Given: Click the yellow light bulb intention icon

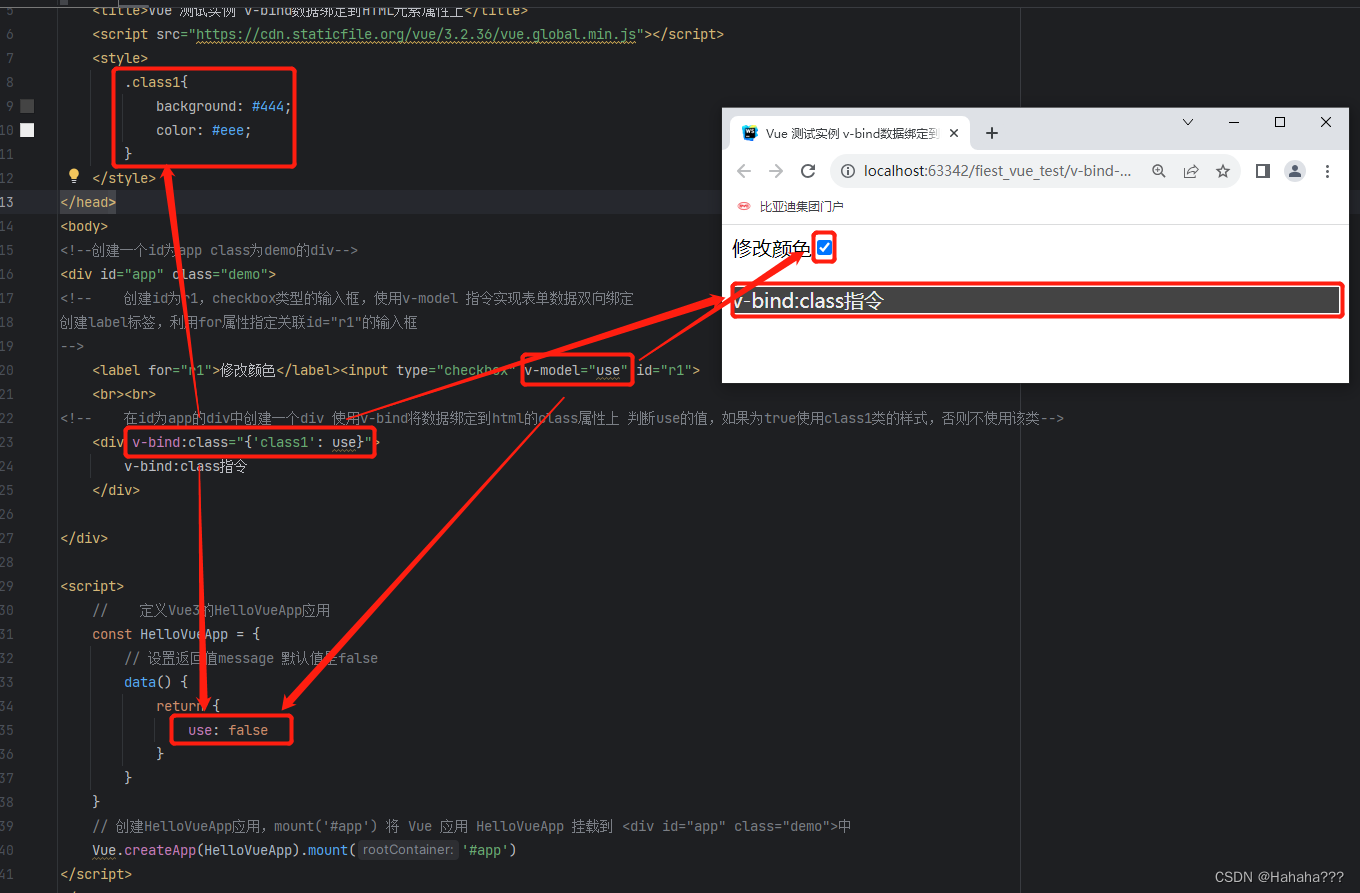Looking at the screenshot, I should tap(73, 176).
